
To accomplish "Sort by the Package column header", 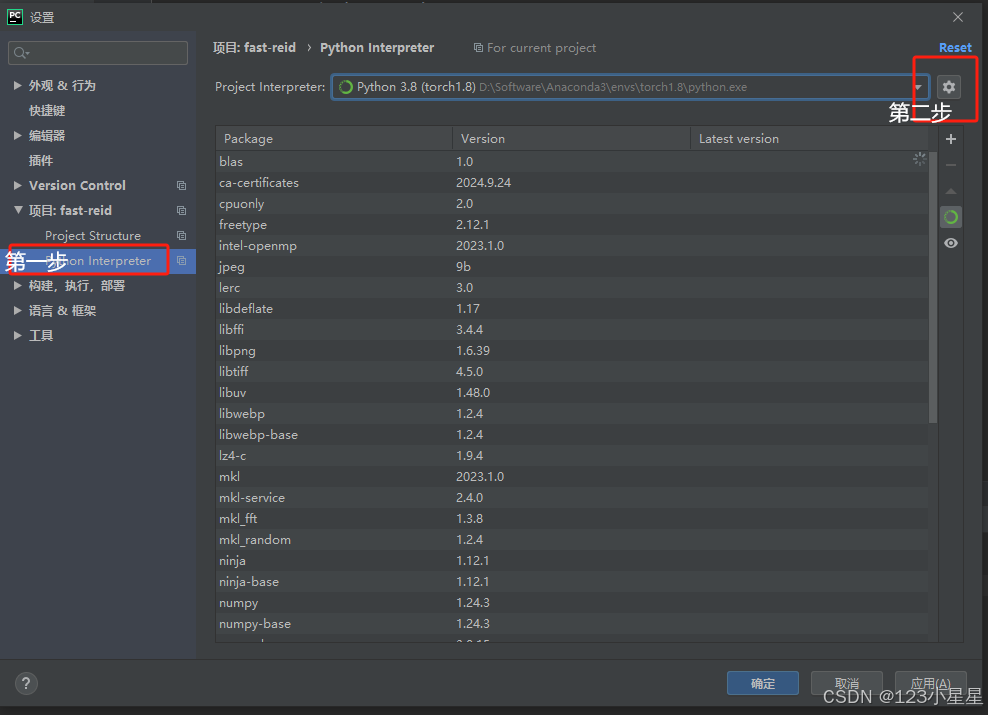I will pyautogui.click(x=334, y=139).
